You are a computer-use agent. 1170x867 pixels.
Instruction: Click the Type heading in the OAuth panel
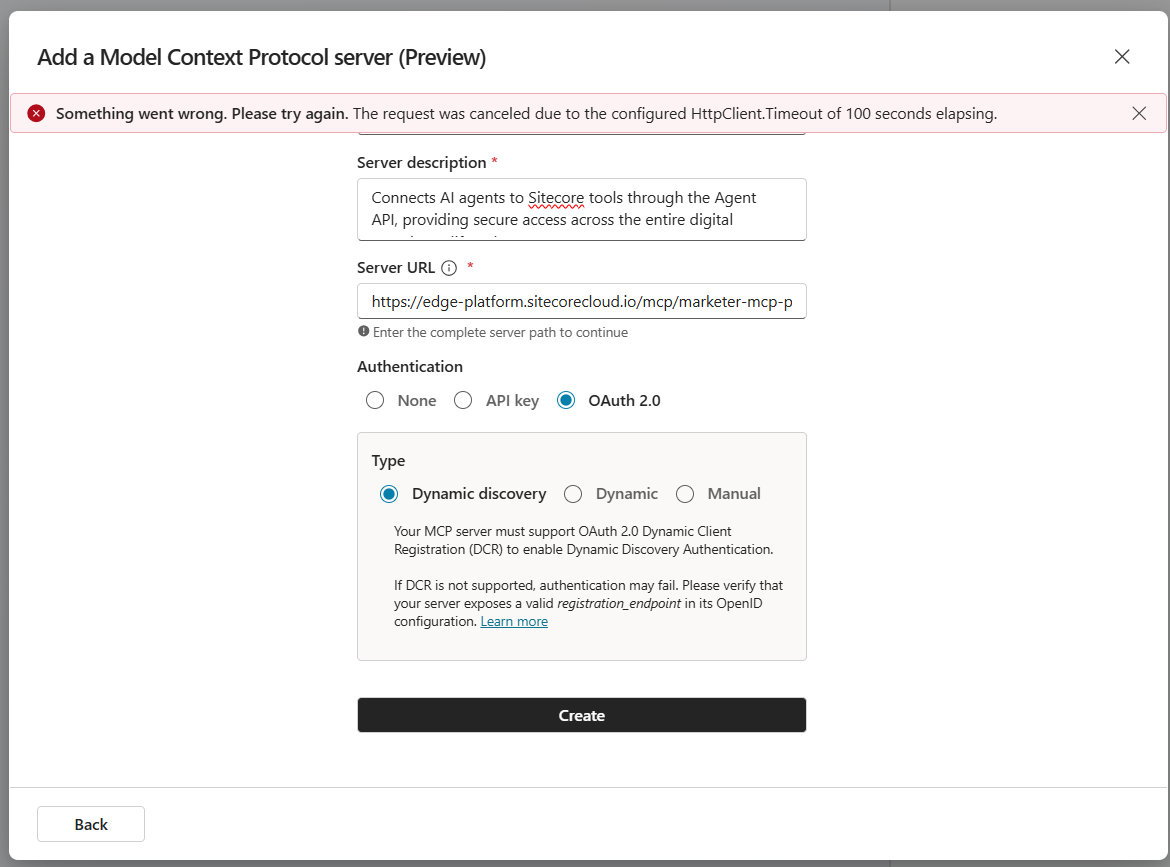tap(388, 461)
